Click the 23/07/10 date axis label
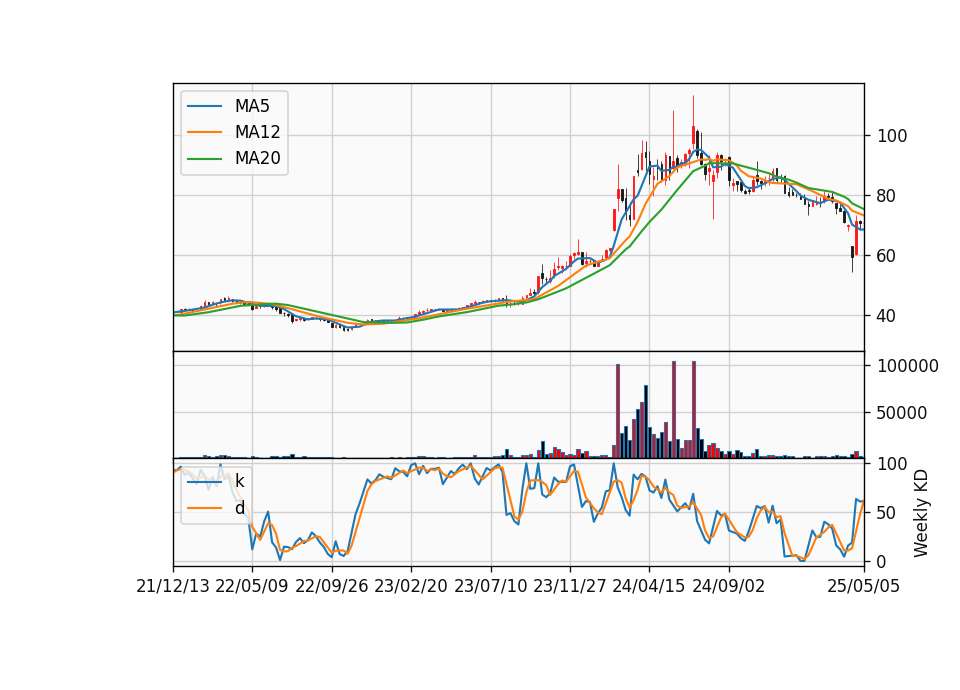 tap(490, 586)
